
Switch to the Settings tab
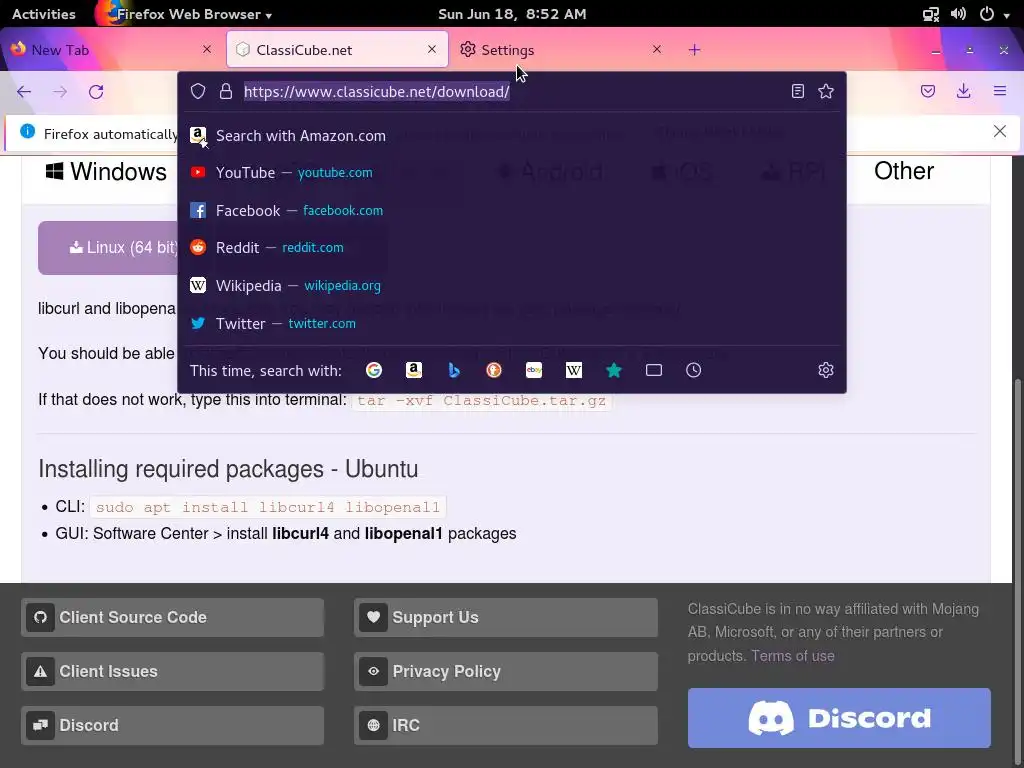[562, 50]
